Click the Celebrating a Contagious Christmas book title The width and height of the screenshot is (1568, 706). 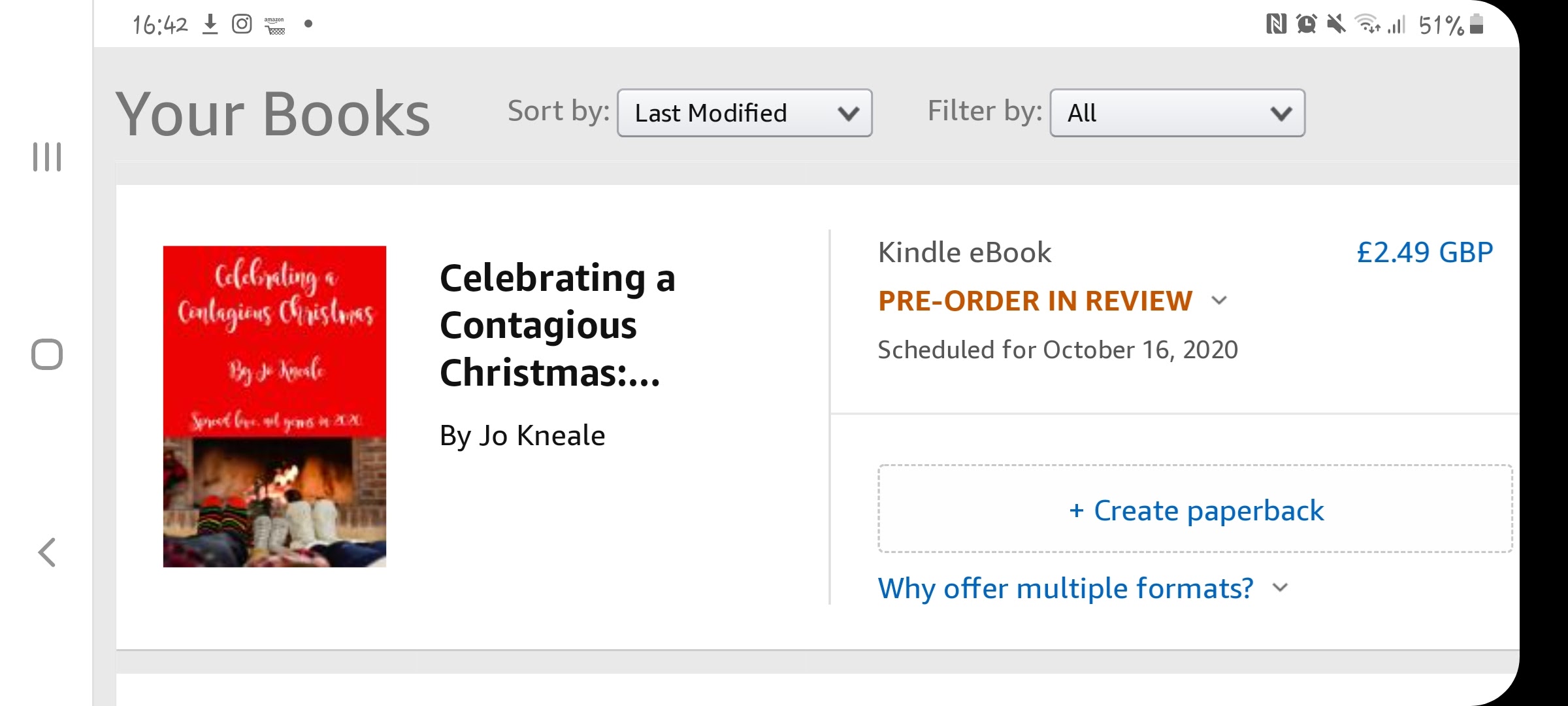point(557,325)
